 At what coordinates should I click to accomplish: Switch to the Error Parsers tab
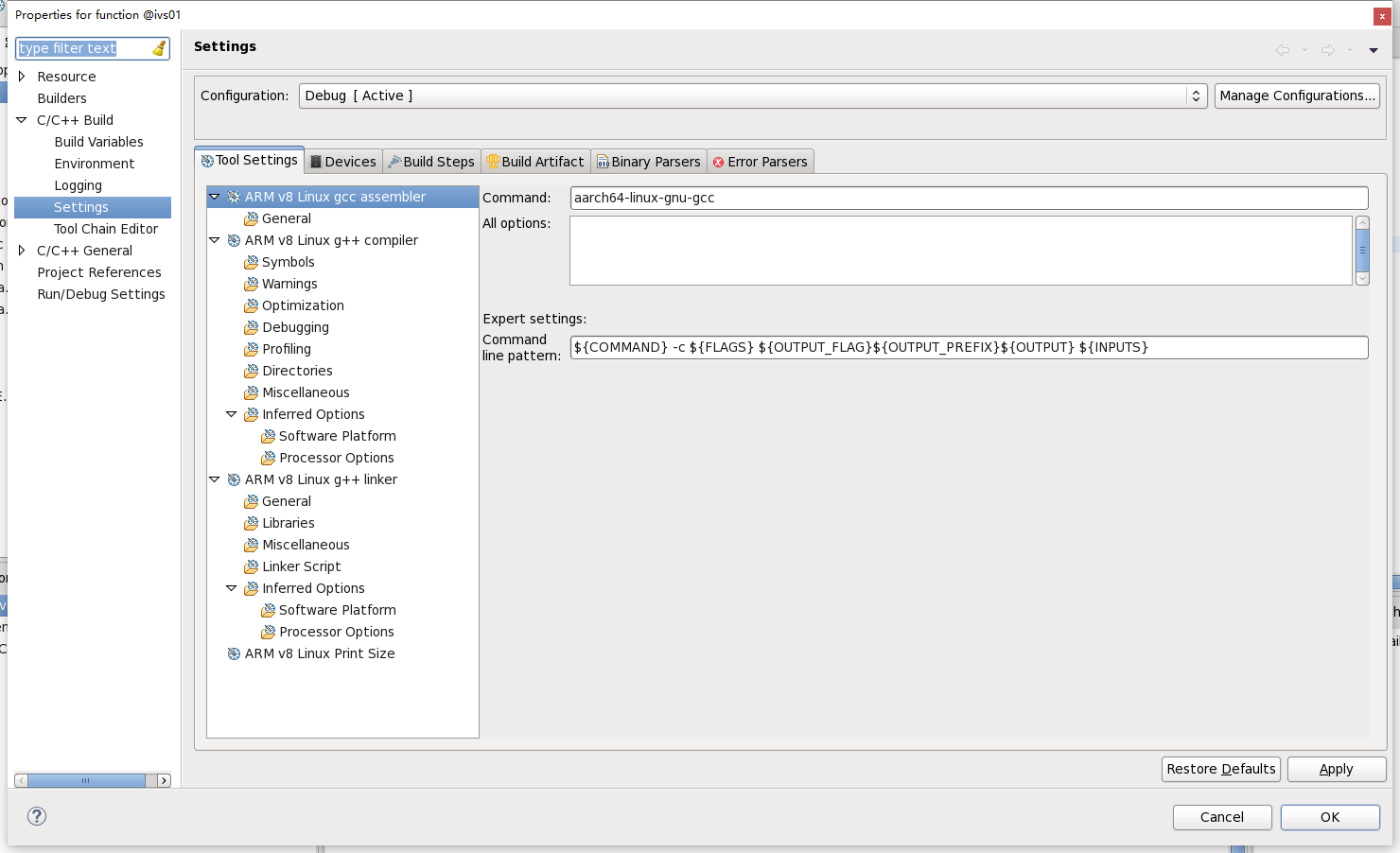click(761, 161)
